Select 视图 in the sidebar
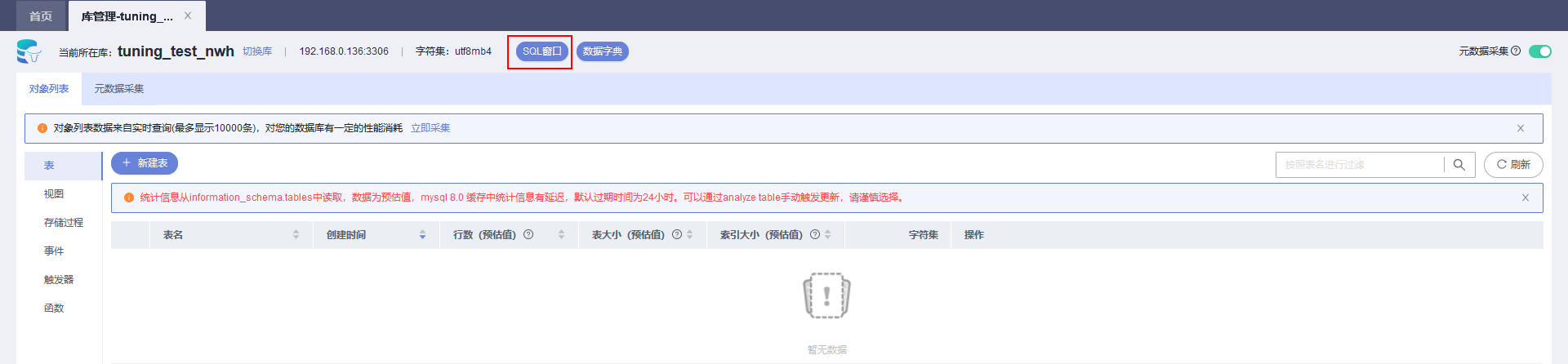The height and width of the screenshot is (364, 1568). [x=63, y=194]
